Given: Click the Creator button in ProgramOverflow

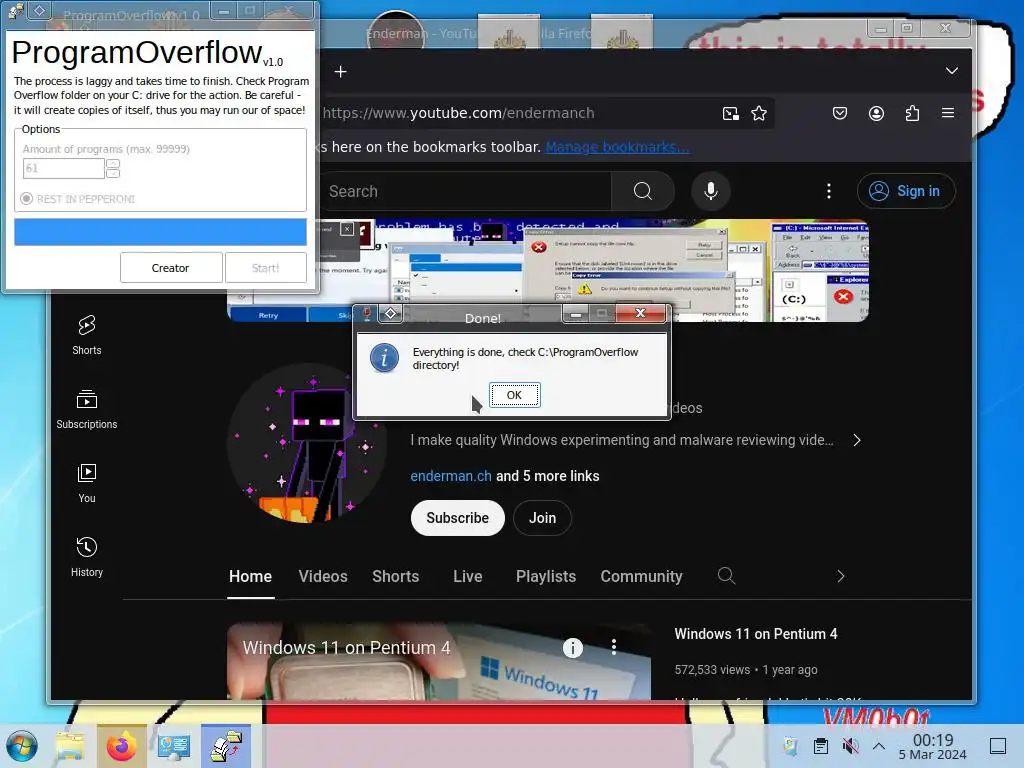Looking at the screenshot, I should coord(170,268).
